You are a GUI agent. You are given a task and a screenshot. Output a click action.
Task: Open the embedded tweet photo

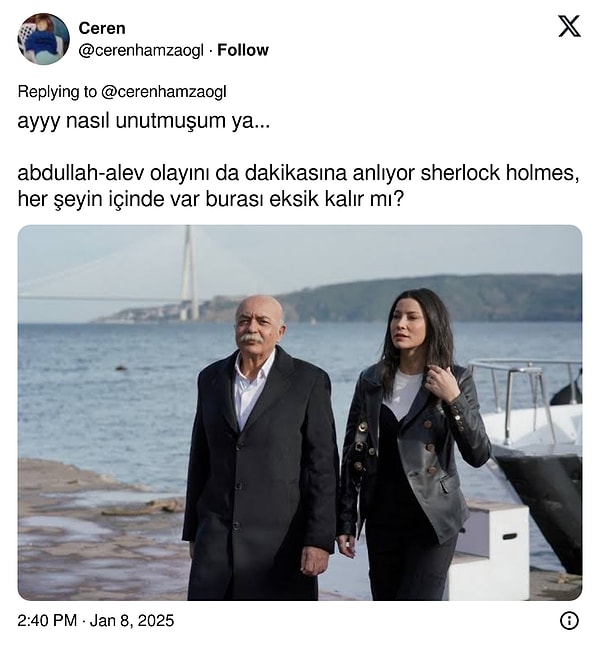(300, 413)
